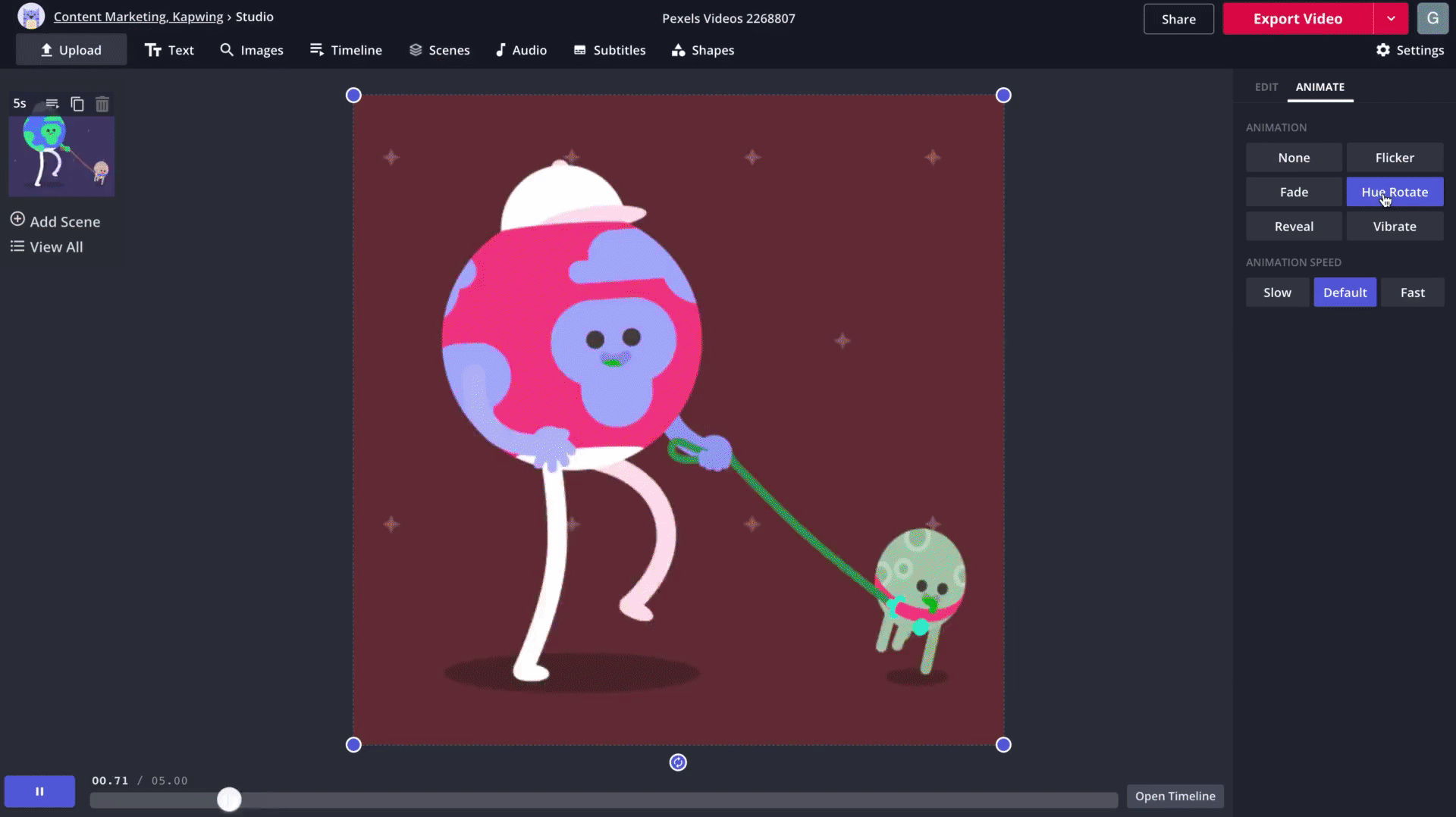Open Settings with the gear icon
This screenshot has height=817, width=1456.
1410,50
